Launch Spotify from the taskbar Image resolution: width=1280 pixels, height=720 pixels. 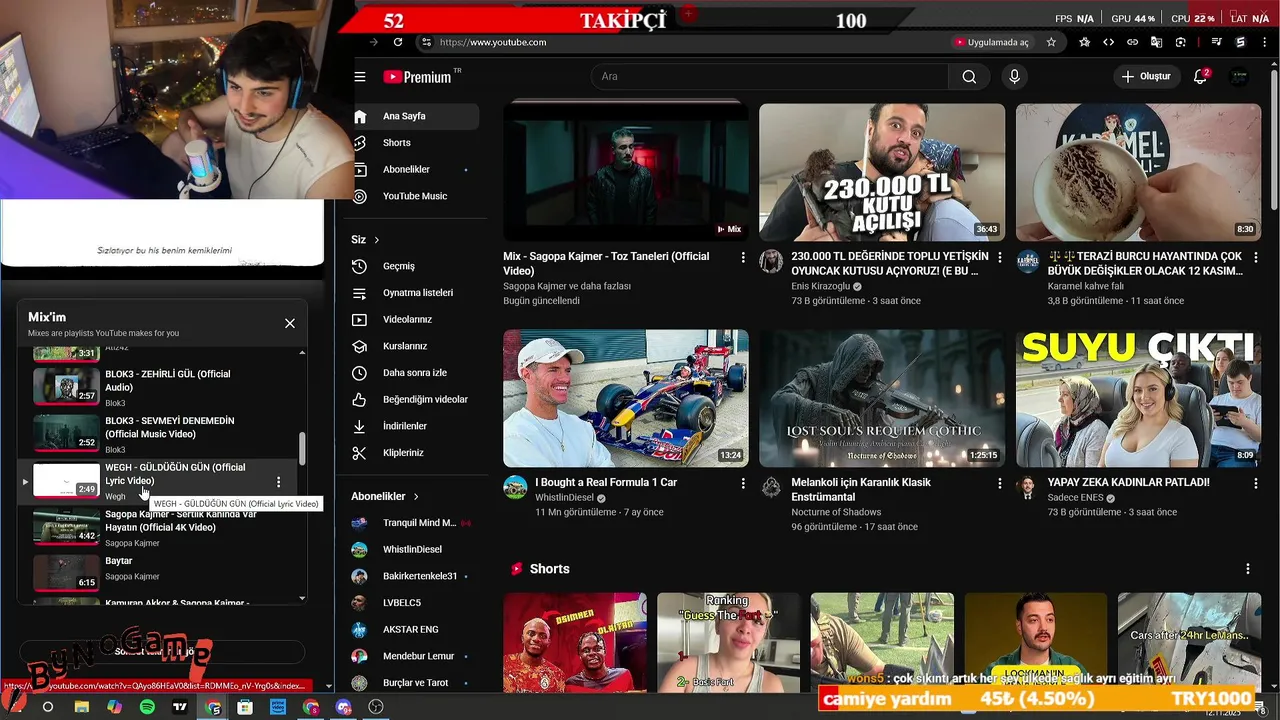tap(147, 707)
